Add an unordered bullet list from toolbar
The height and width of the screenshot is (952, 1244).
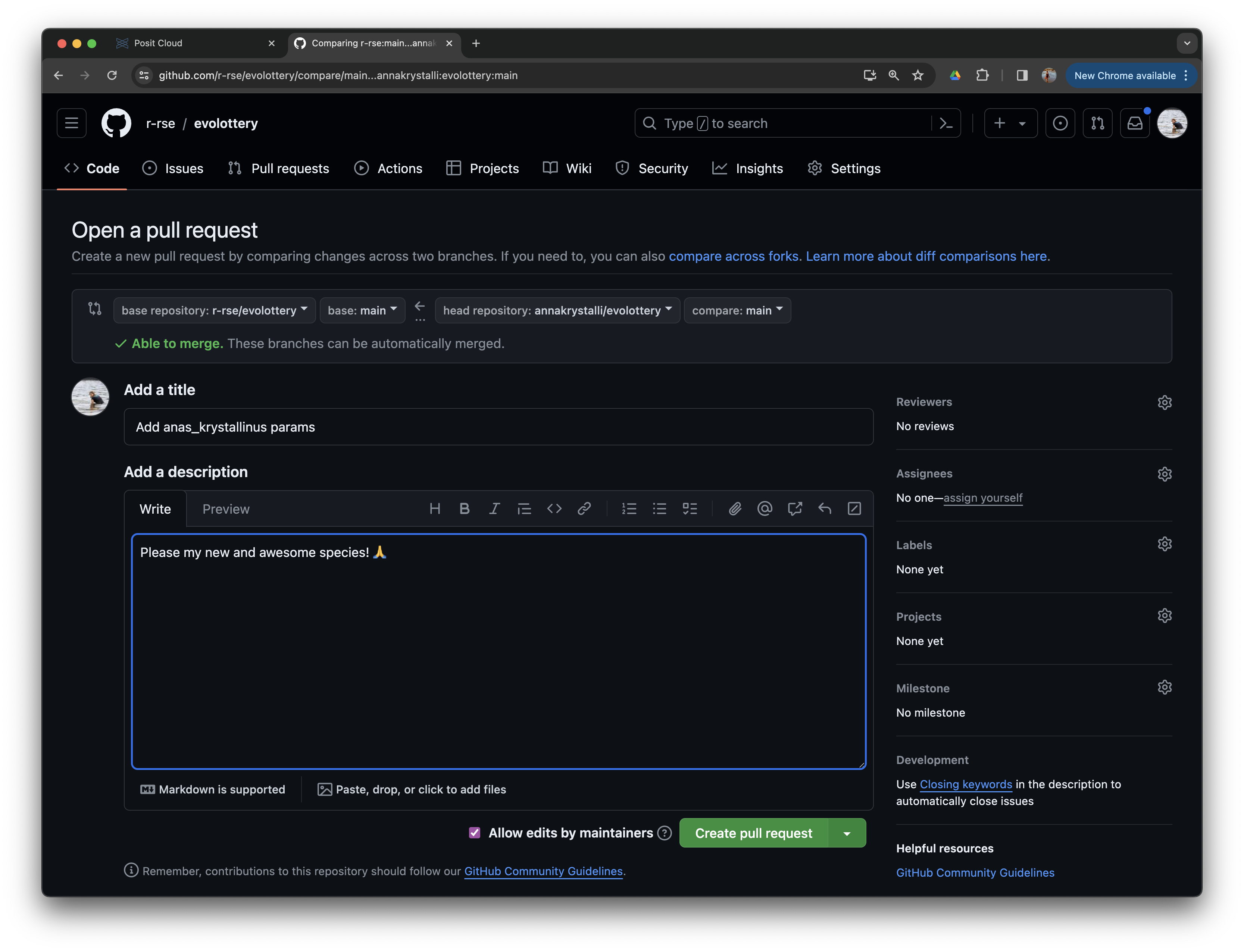659,508
